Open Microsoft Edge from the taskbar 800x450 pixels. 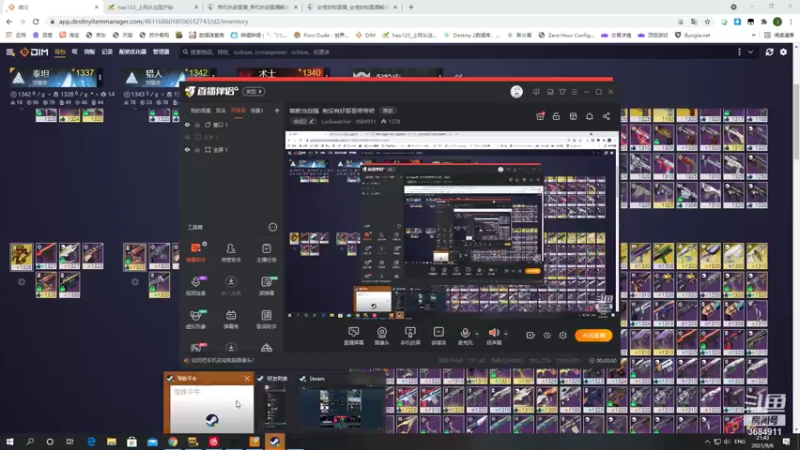pos(91,441)
